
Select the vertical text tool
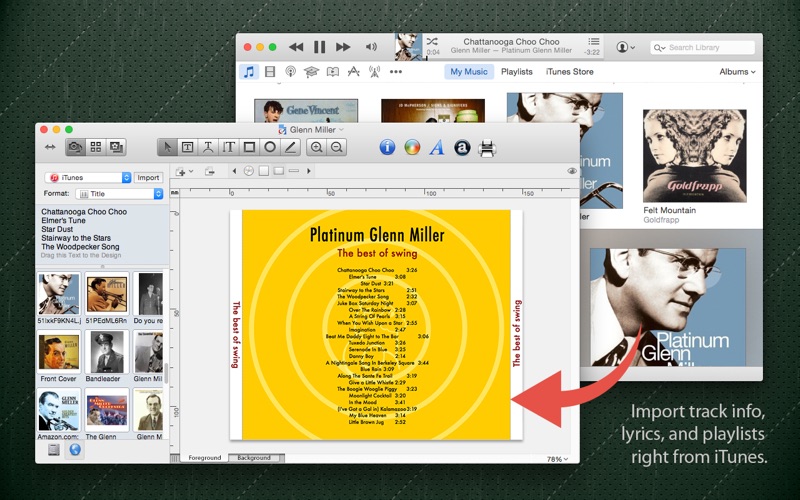pos(228,147)
